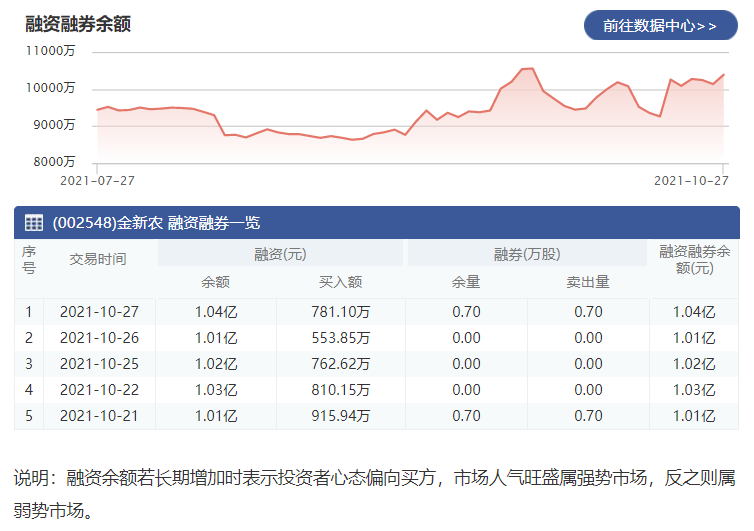Click the 说明 explanatory note paragraph
The height and width of the screenshot is (531, 754).
pos(374,493)
